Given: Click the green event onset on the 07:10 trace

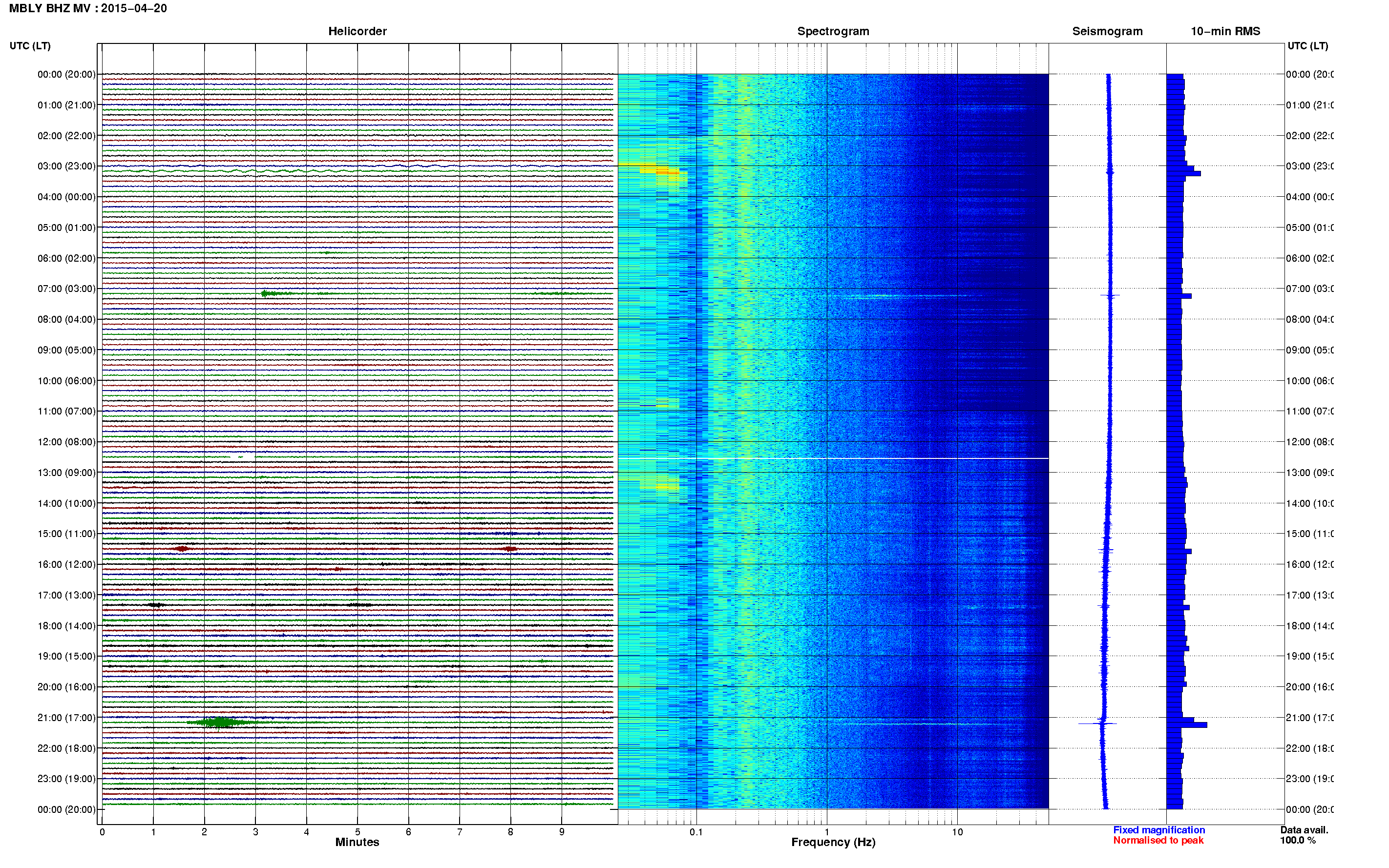Looking at the screenshot, I should pyautogui.click(x=265, y=293).
